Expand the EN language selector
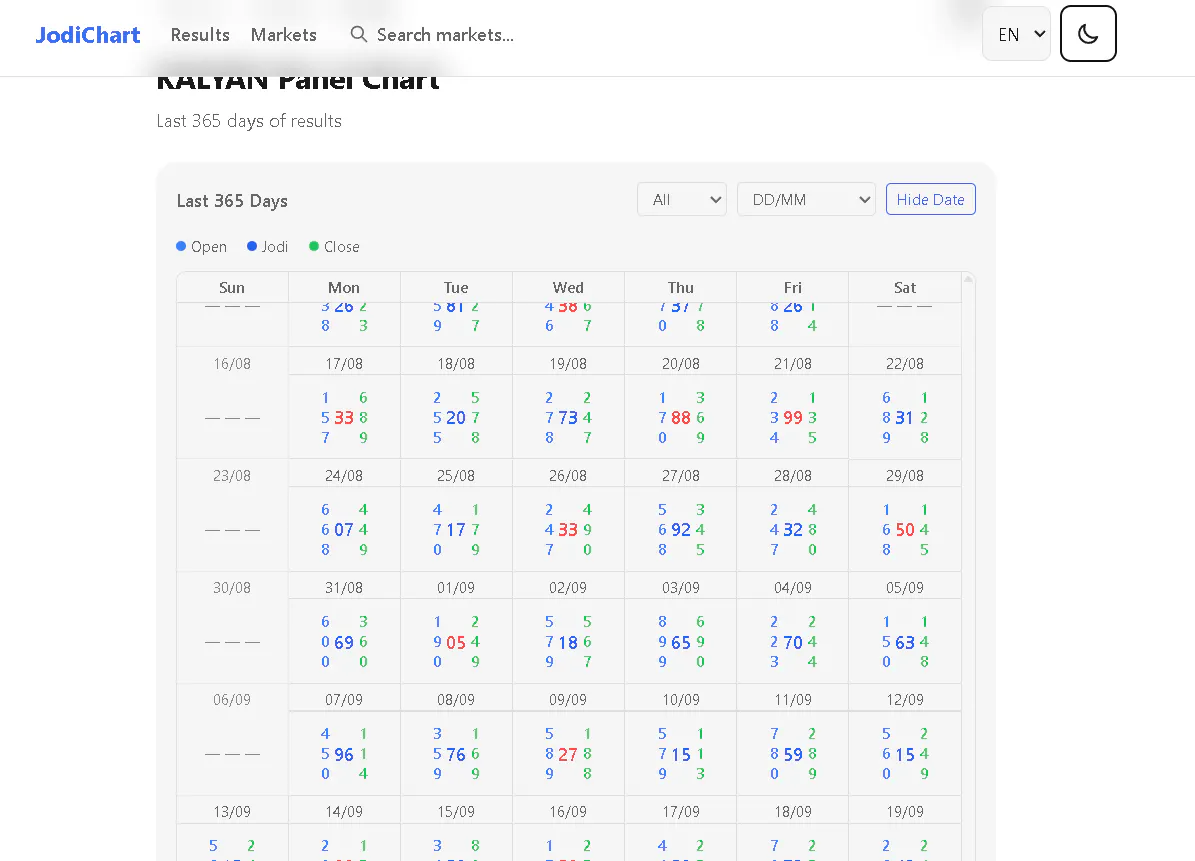 click(x=1017, y=34)
